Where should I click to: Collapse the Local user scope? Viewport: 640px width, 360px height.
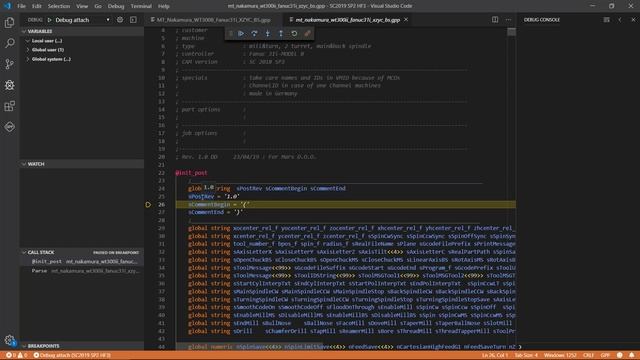[x=82, y=40]
